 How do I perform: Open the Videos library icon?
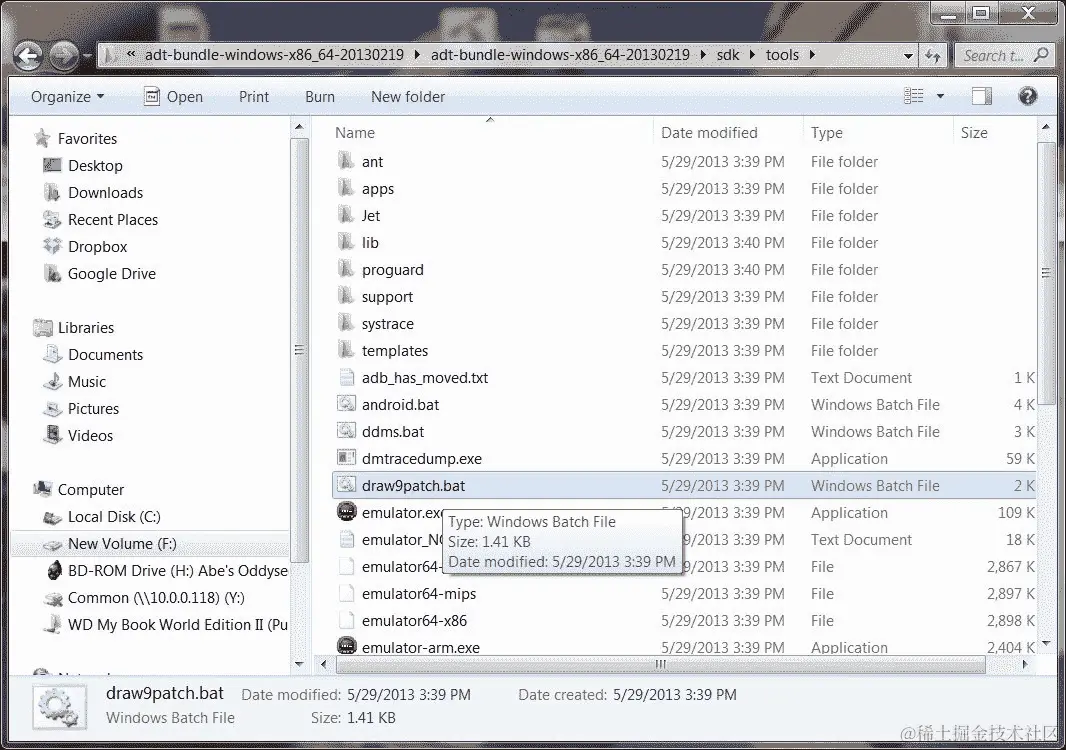(x=52, y=435)
